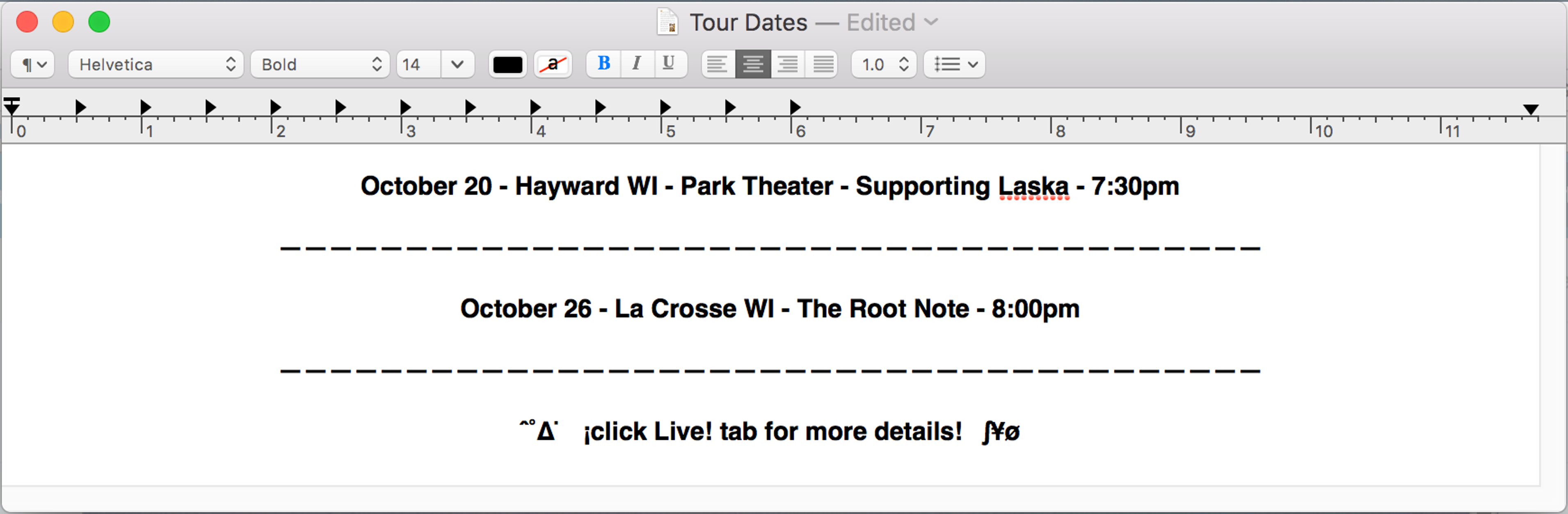The width and height of the screenshot is (1568, 514).
Task: Click the document proxy icon in title bar
Action: [667, 23]
